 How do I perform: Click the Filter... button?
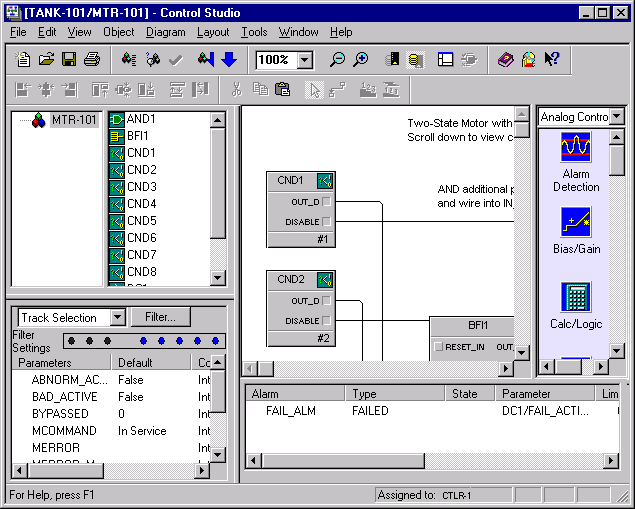point(161,317)
